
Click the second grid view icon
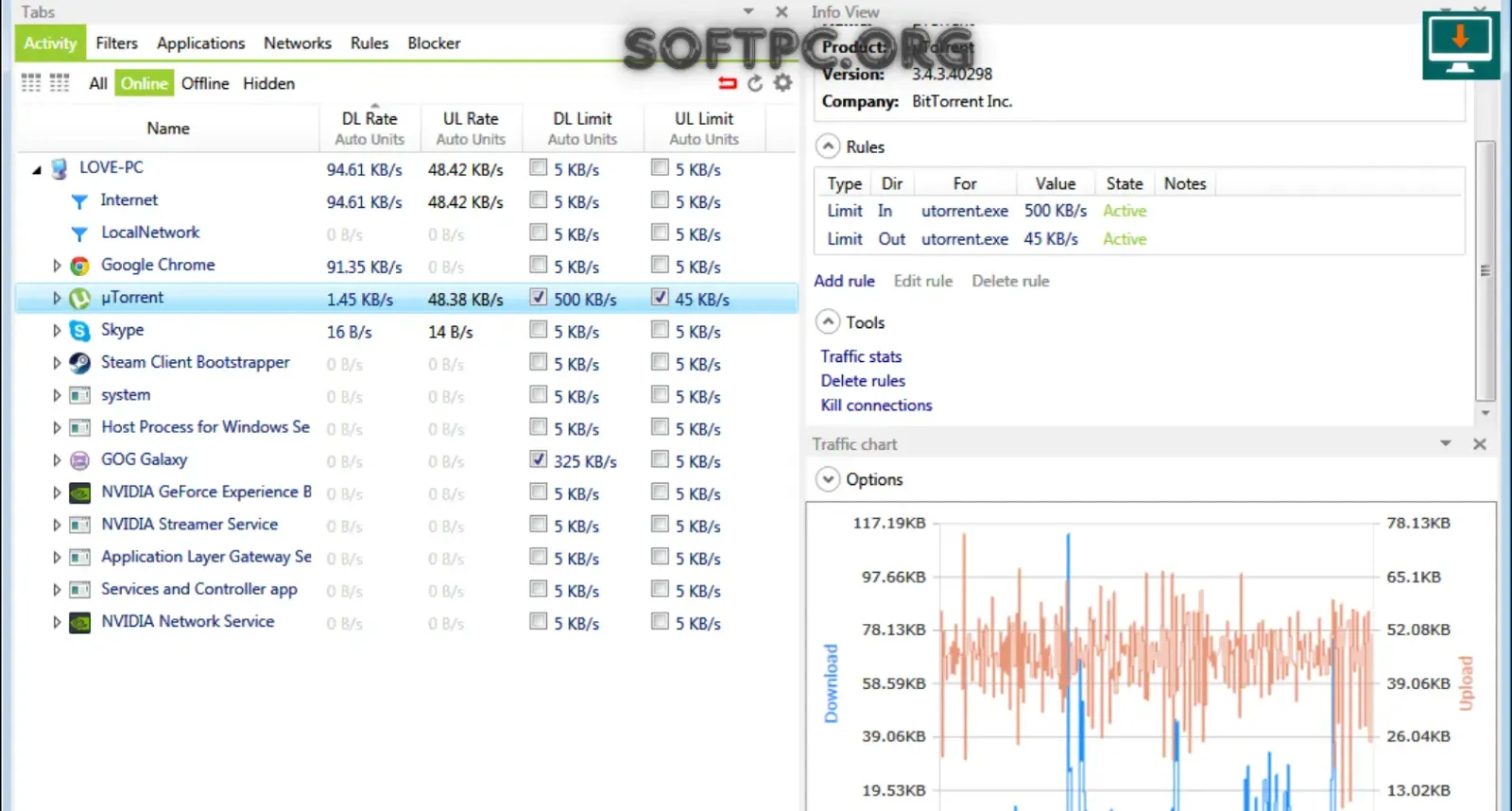[x=60, y=83]
